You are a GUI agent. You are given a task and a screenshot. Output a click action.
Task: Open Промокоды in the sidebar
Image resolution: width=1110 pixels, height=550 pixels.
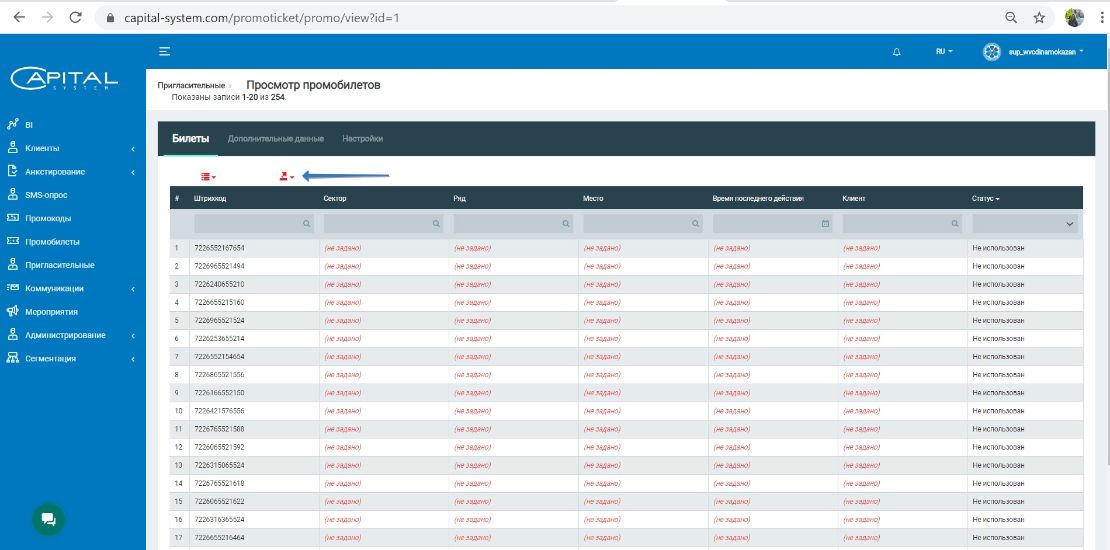click(47, 218)
